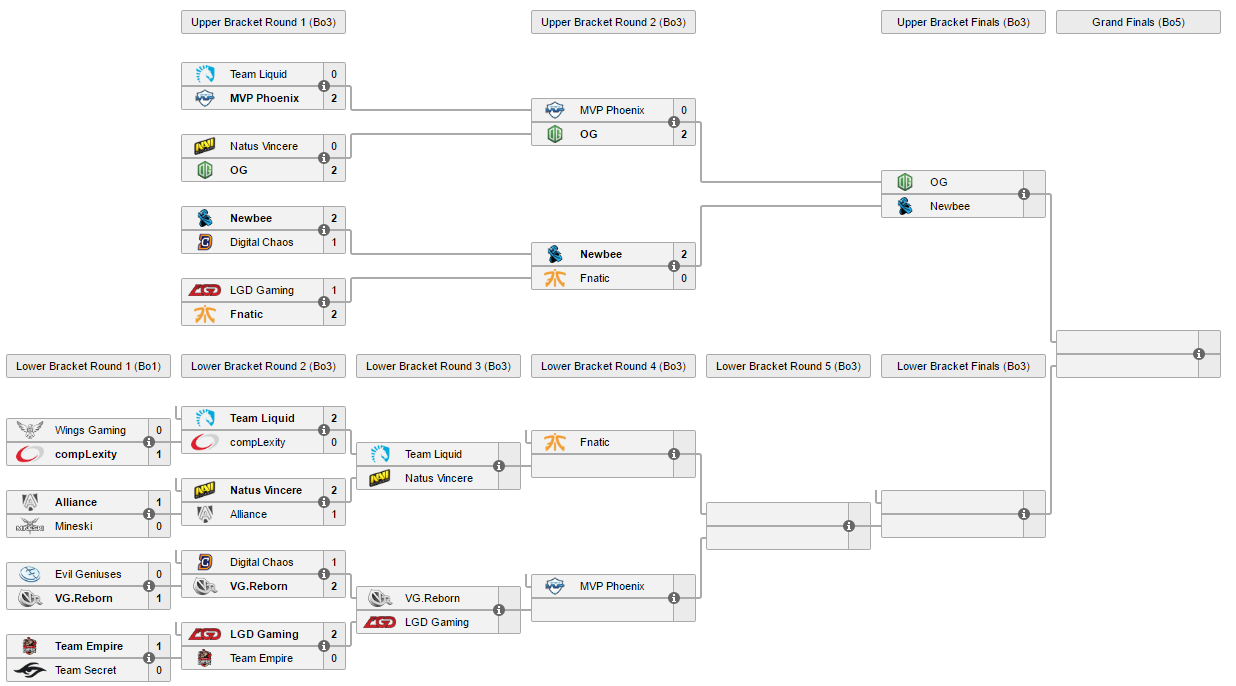
Task: Show details for OG vs Newbee match
Action: pos(1024,194)
